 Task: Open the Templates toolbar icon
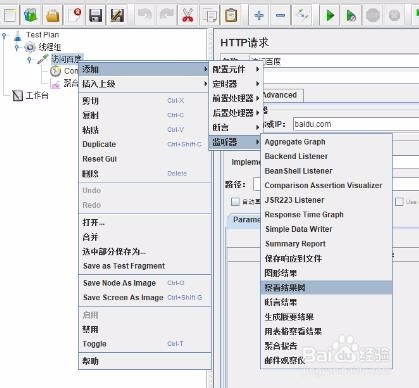(31, 15)
